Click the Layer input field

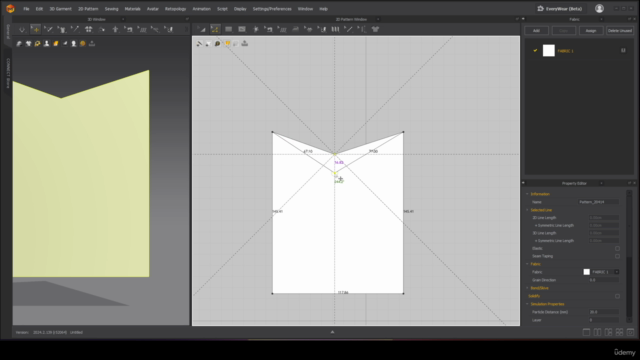coord(604,320)
